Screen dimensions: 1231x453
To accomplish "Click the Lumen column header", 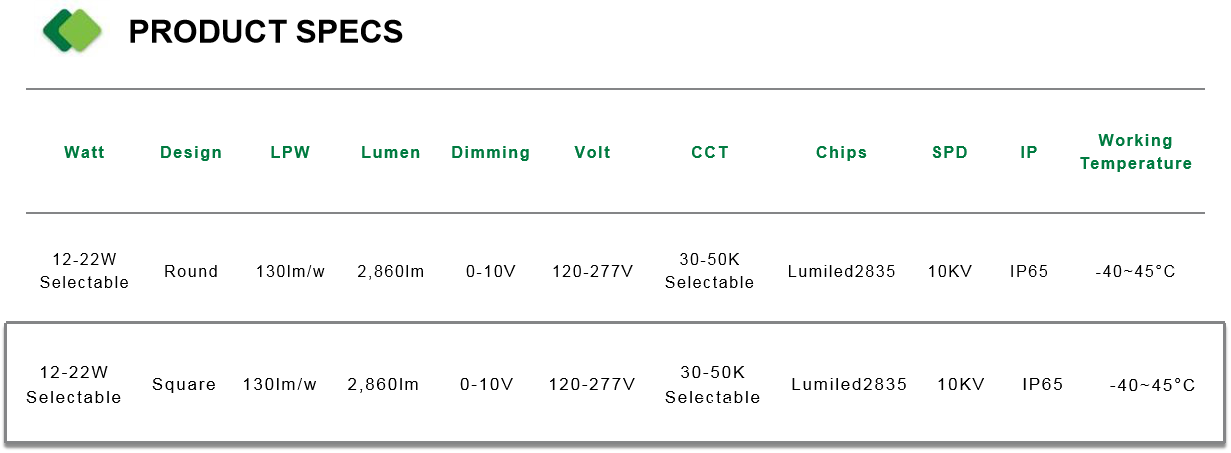I will pyautogui.click(x=391, y=153).
